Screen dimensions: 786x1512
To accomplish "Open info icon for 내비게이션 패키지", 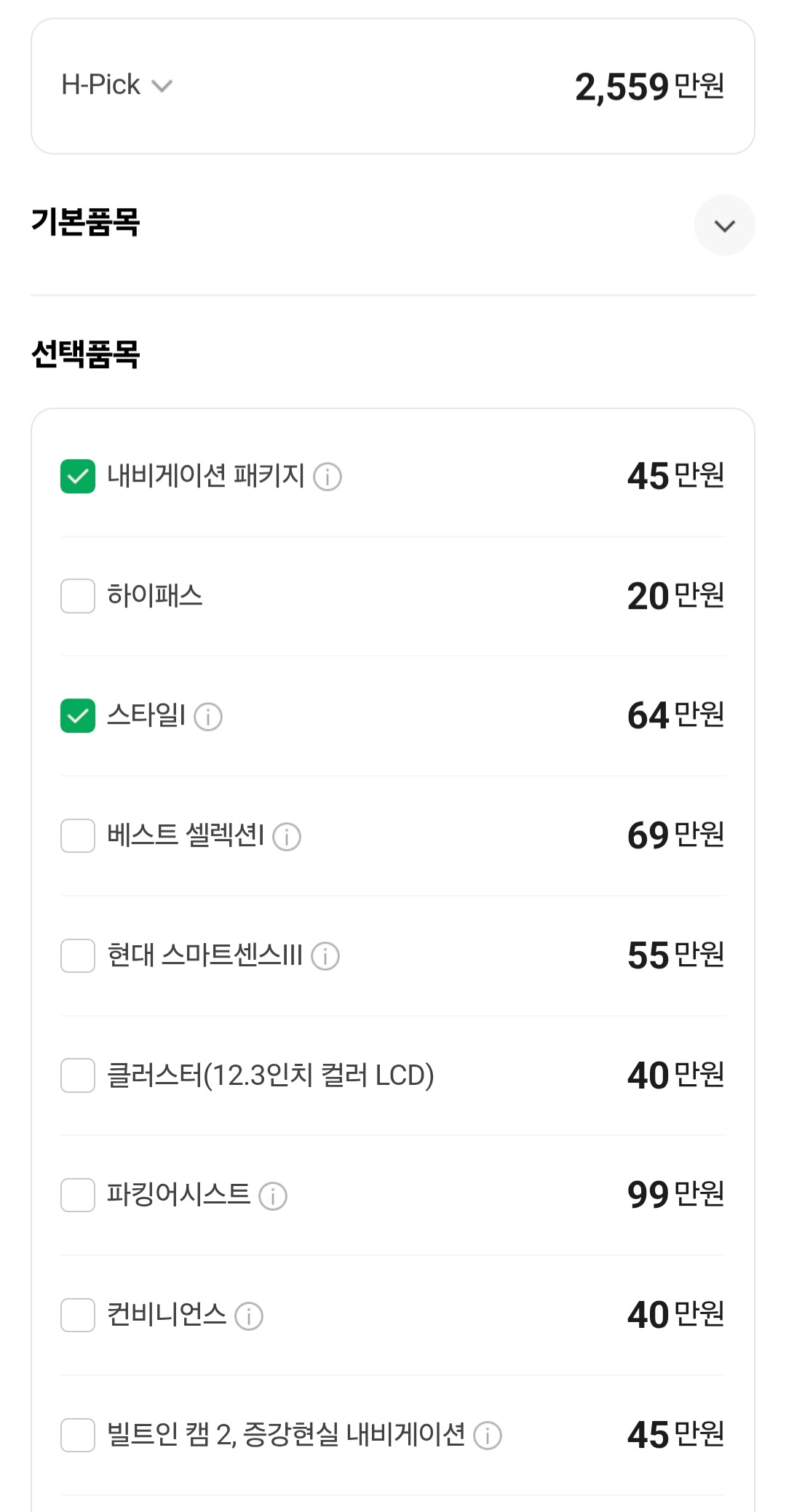I will pyautogui.click(x=327, y=477).
